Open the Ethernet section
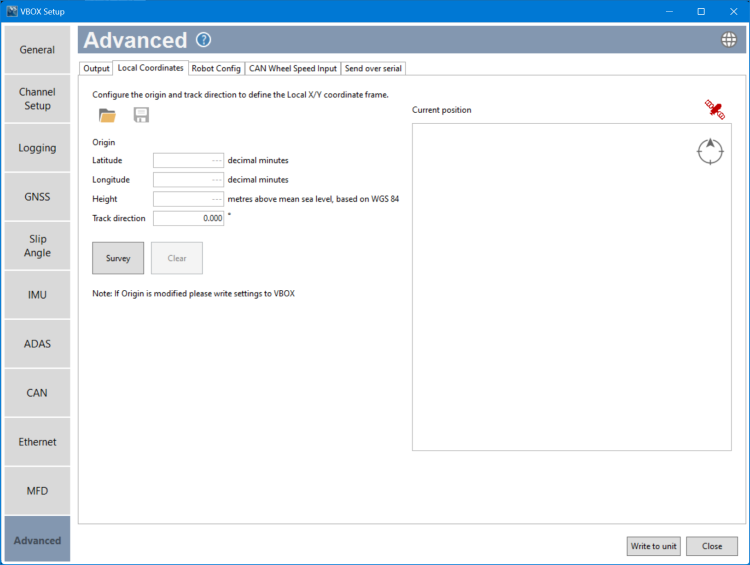 (x=37, y=442)
